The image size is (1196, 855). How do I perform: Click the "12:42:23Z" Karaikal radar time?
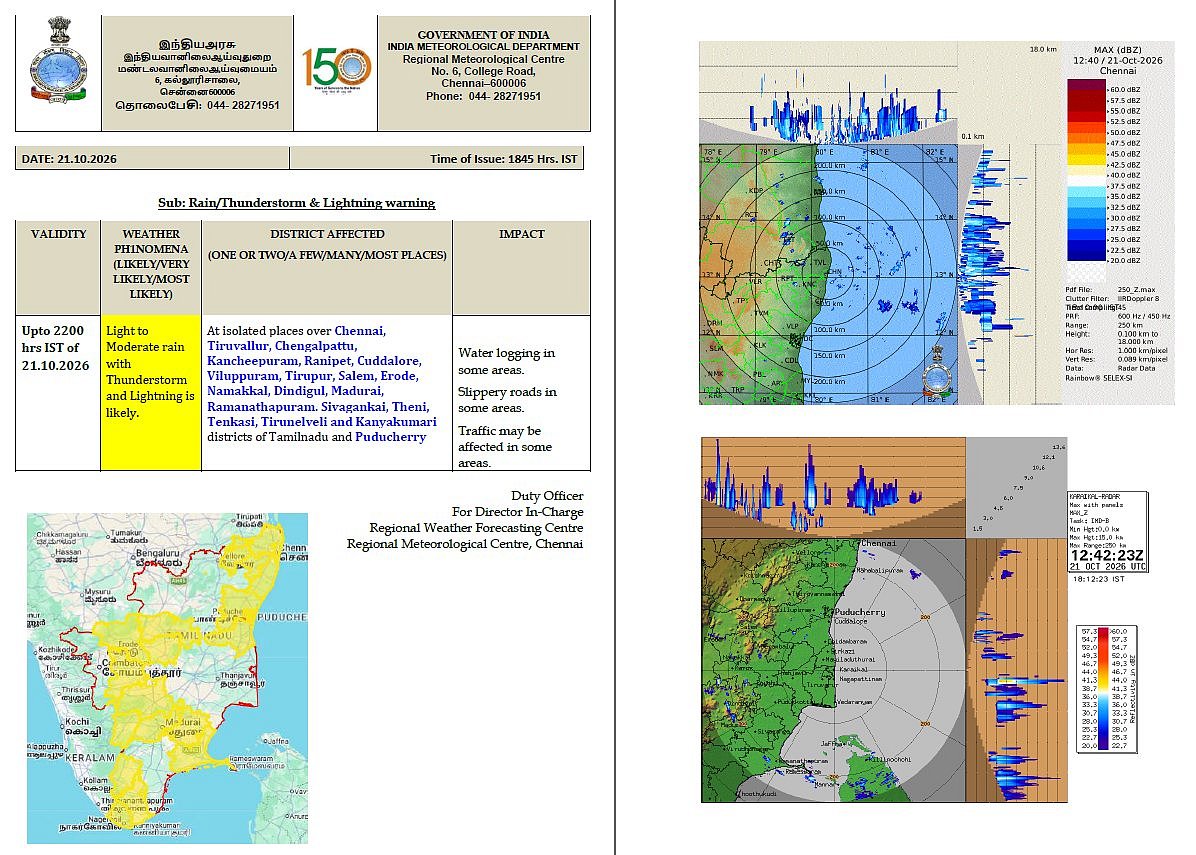point(1107,555)
